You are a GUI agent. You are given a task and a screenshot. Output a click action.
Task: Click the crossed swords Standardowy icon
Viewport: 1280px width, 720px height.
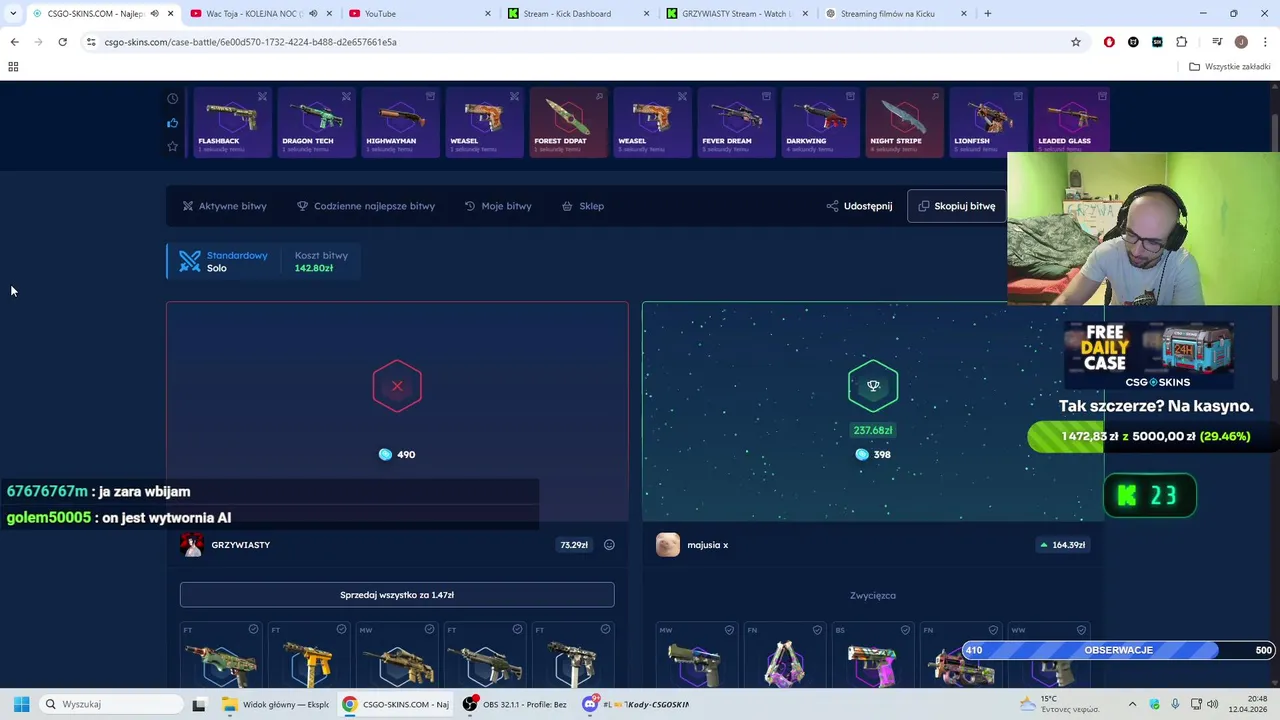pyautogui.click(x=190, y=261)
